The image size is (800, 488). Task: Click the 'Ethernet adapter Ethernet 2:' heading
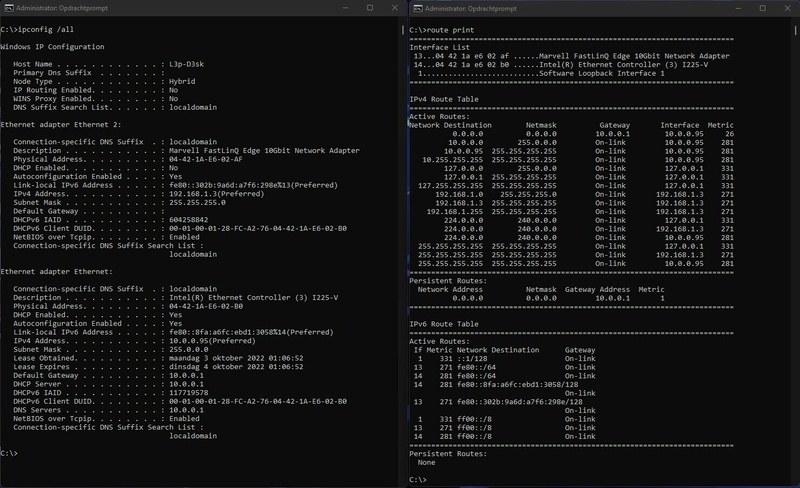click(61, 125)
